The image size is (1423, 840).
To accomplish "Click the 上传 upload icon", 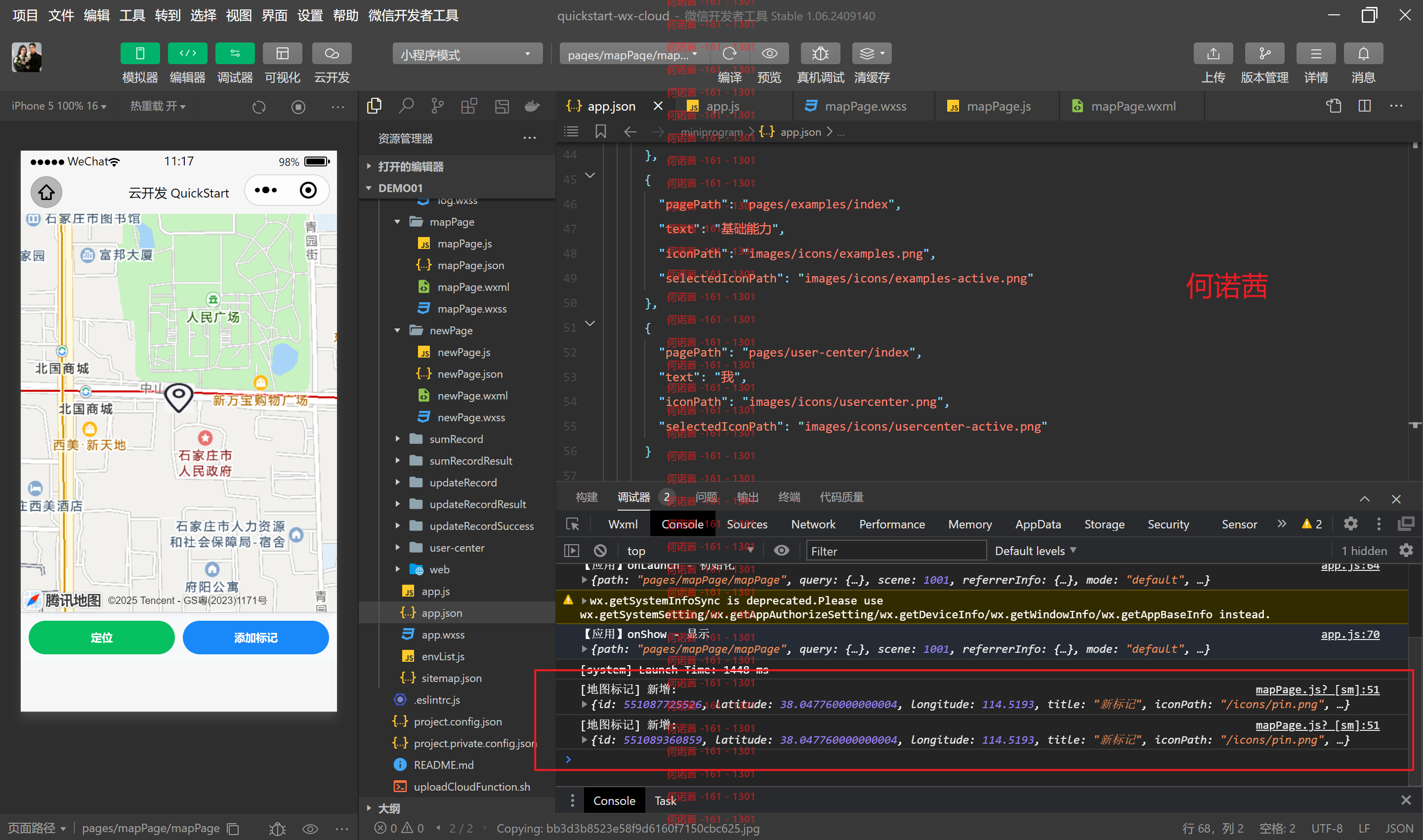I will (1213, 54).
